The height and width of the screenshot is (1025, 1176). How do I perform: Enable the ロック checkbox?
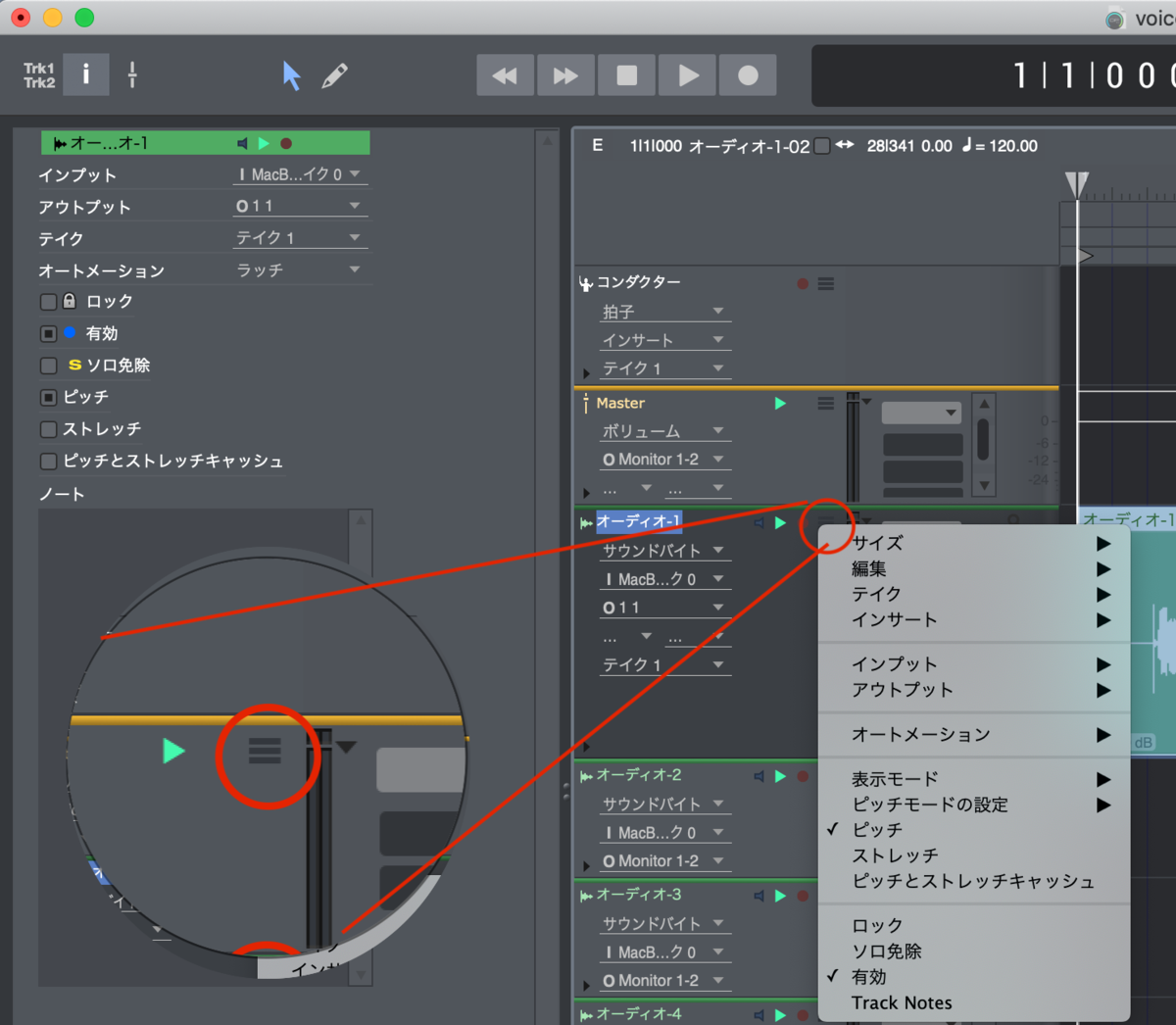pyautogui.click(x=48, y=301)
